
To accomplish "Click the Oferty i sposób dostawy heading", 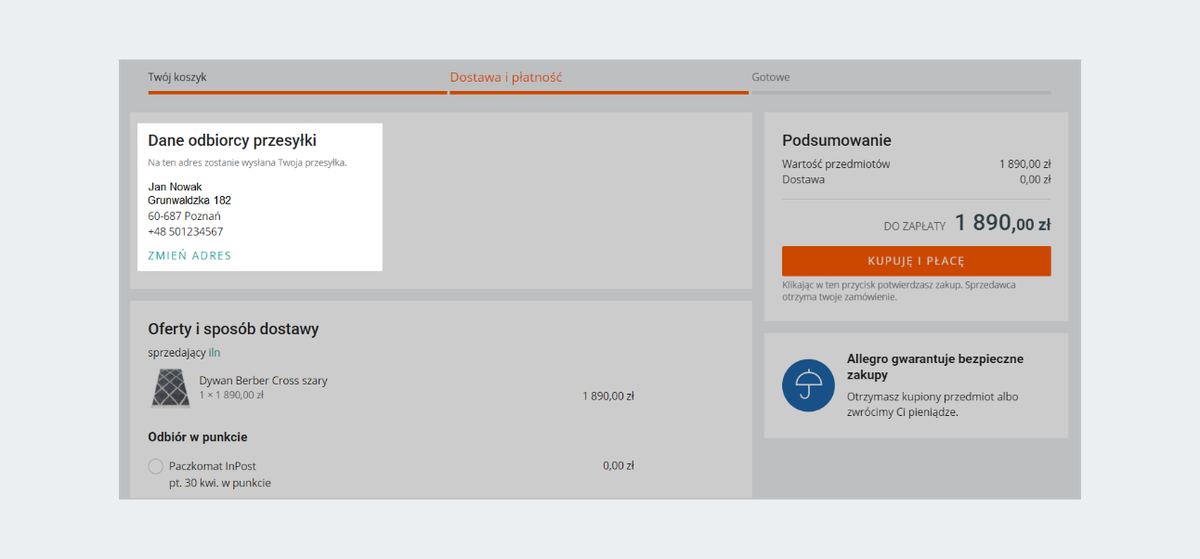I will pos(233,329).
